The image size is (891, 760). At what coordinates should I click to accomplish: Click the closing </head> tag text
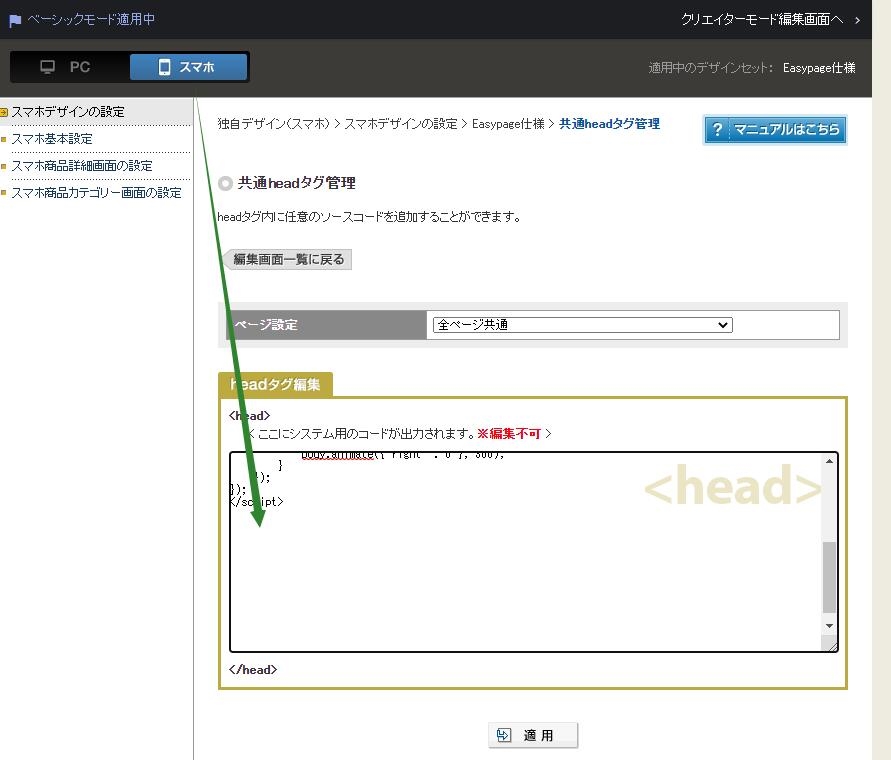[x=253, y=670]
